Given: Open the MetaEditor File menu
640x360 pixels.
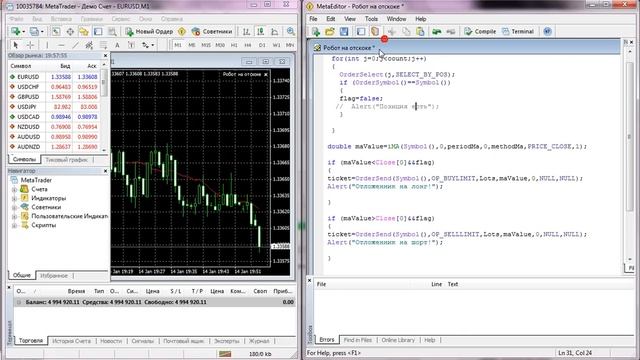Looking at the screenshot, I should [x=313, y=19].
